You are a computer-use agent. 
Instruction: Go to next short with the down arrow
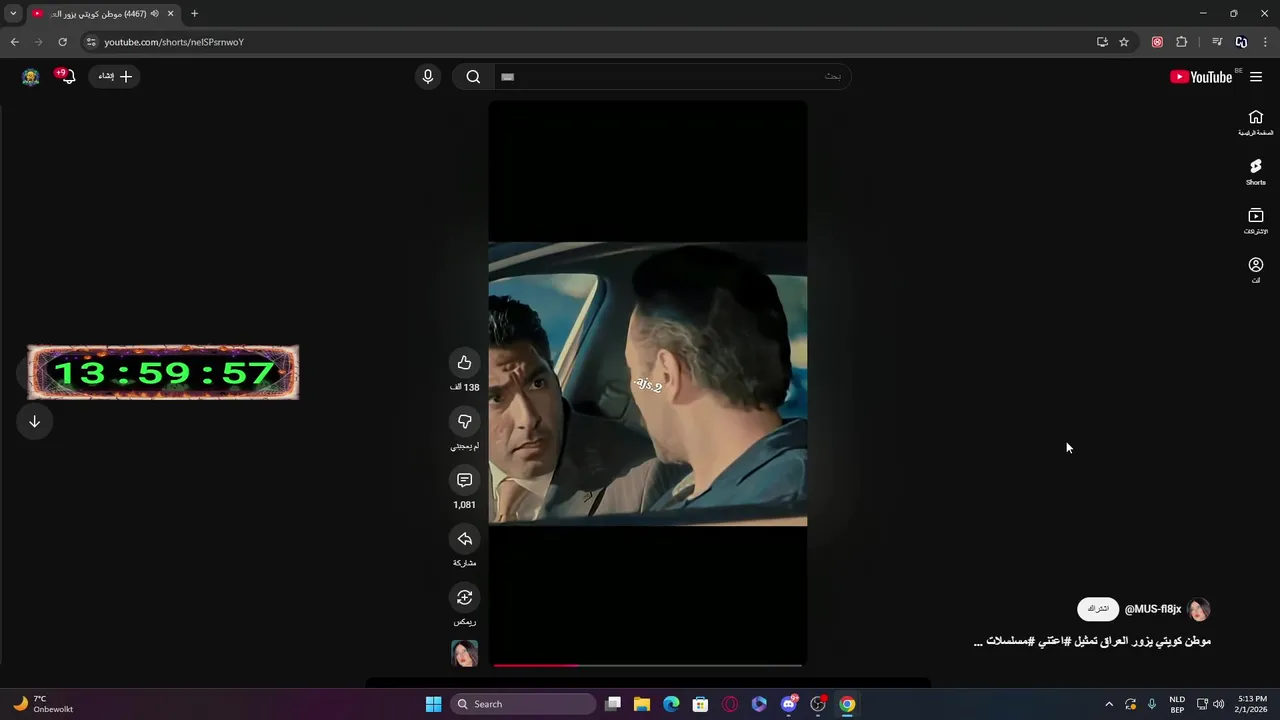coord(34,421)
